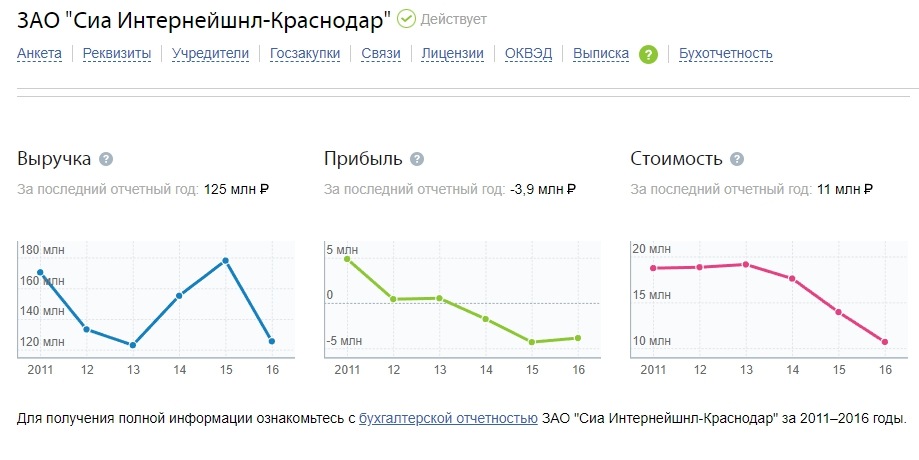Open the Бухотчетность section
This screenshot has height=460, width=919.
pos(726,53)
